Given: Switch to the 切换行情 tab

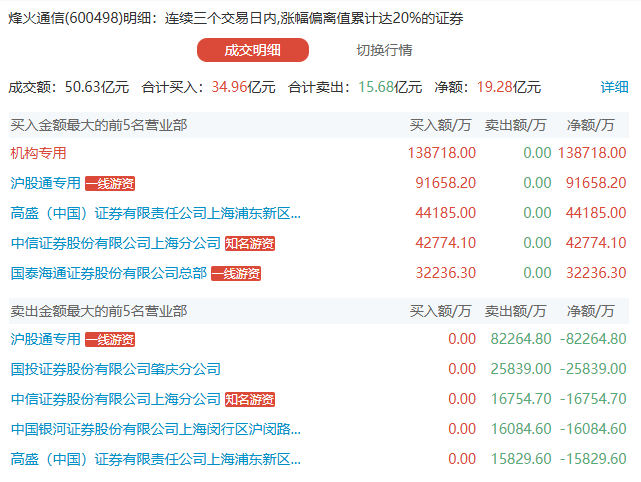Looking at the screenshot, I should [x=384, y=50].
